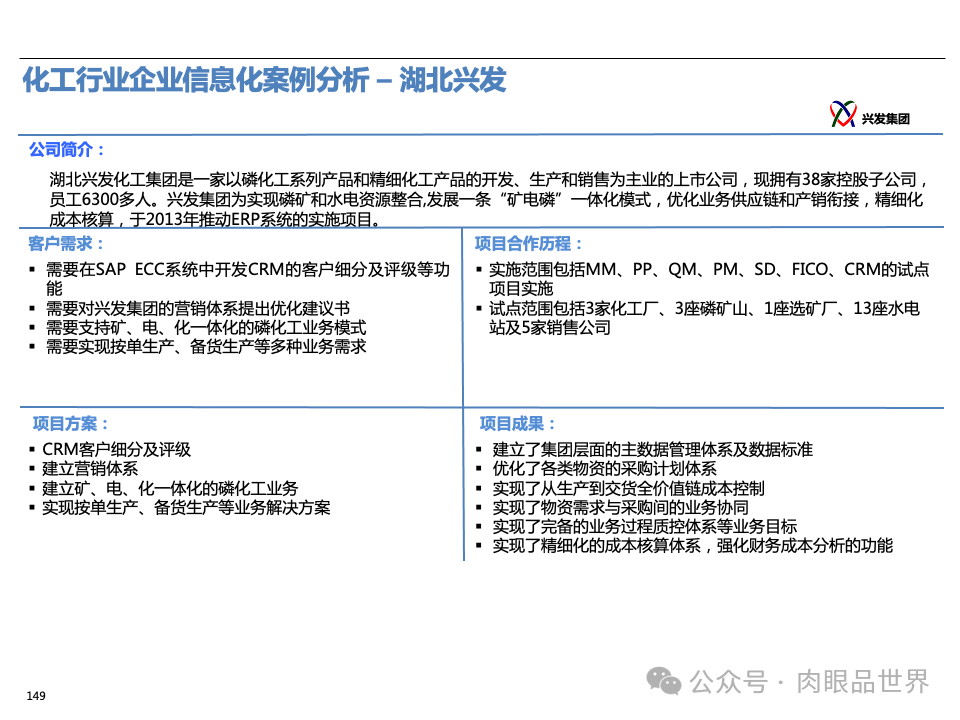Click bullet 需要对兴发集团的营销体系提出优化建议书
This screenshot has width=960, height=720.
(x=198, y=309)
